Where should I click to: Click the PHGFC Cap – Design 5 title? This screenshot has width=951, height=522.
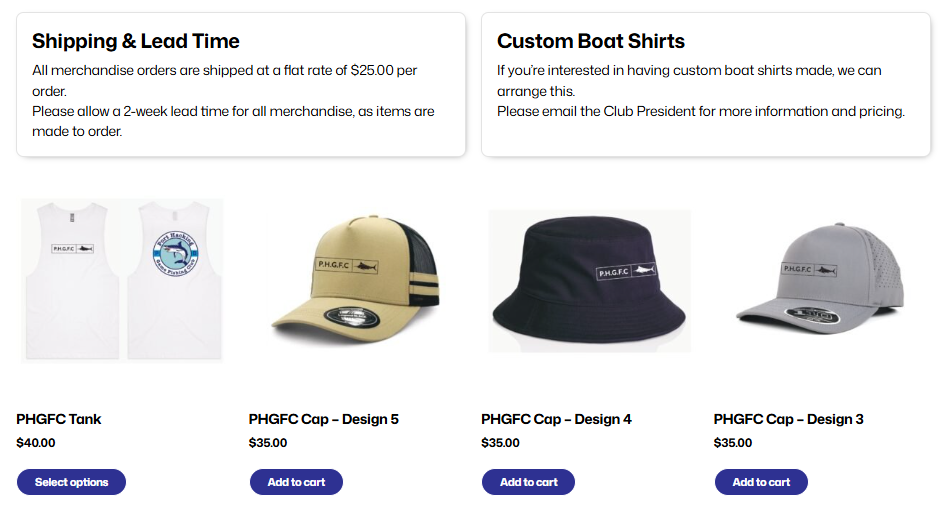[323, 419]
